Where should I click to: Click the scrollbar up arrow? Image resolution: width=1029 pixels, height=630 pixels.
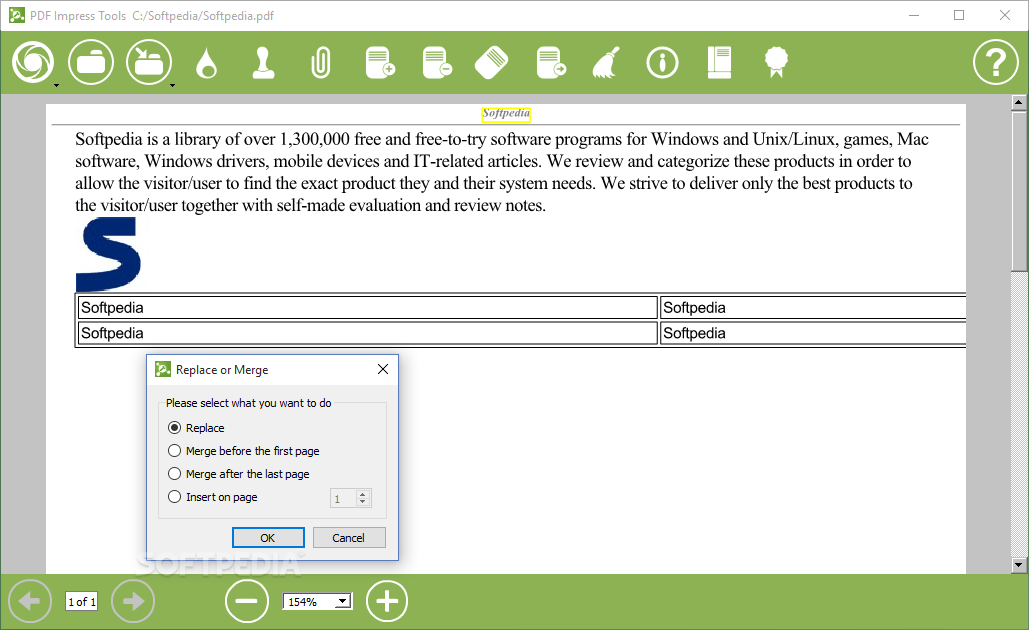(1018, 102)
